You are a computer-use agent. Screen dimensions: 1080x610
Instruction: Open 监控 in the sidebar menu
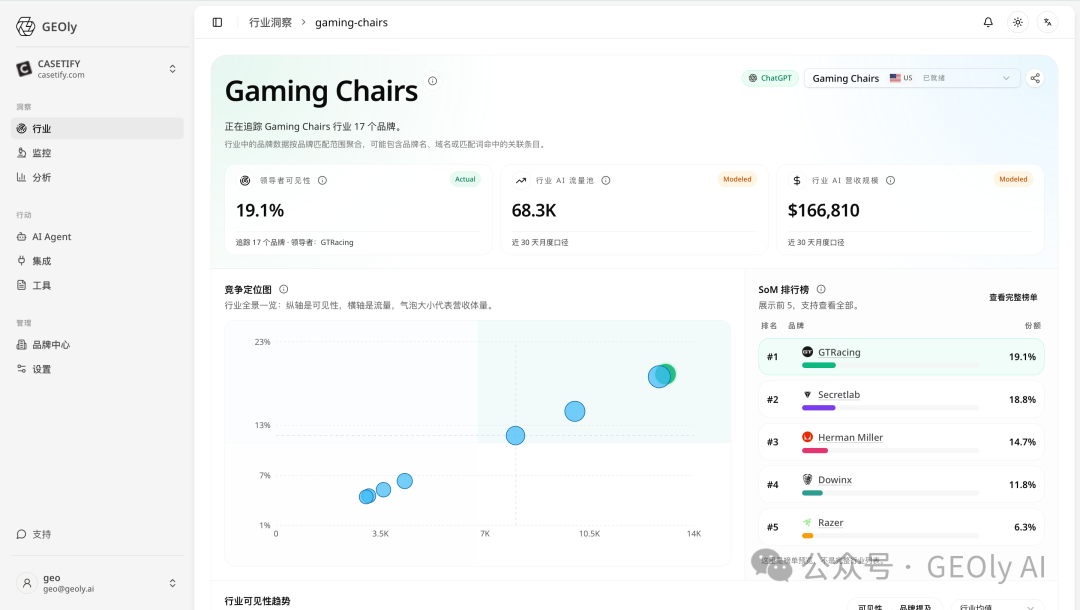[97, 153]
